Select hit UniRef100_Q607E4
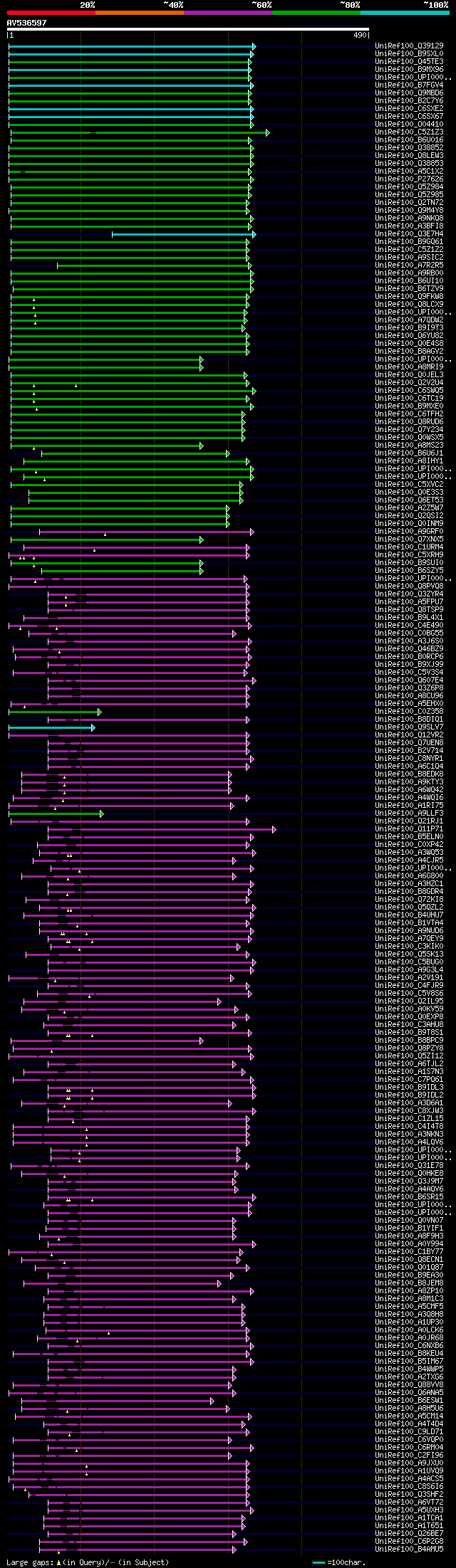The image size is (456, 1568). tap(410, 680)
